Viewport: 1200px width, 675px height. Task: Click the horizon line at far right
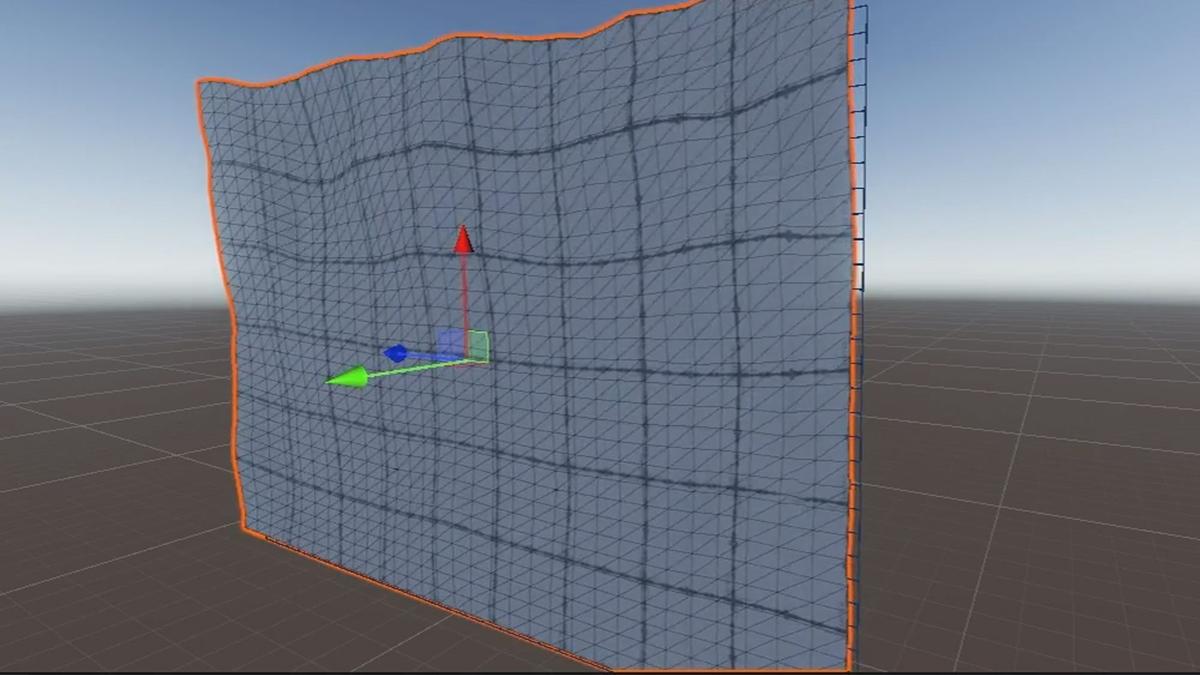[x=1150, y=305]
